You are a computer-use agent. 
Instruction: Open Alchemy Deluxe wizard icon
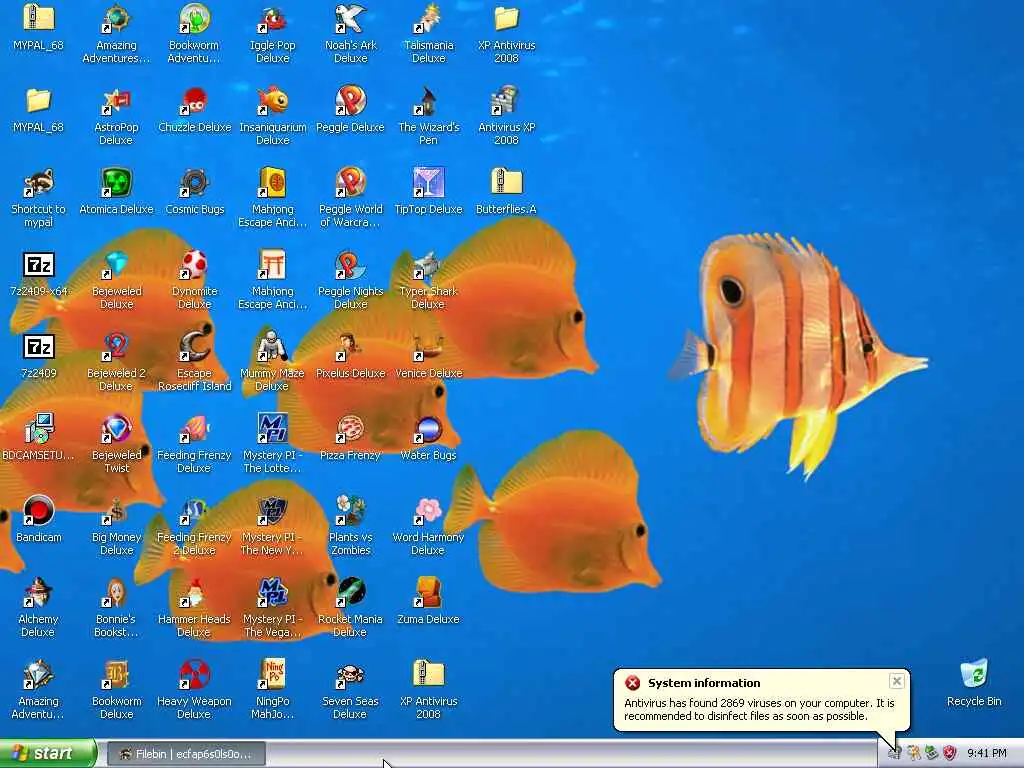click(39, 593)
